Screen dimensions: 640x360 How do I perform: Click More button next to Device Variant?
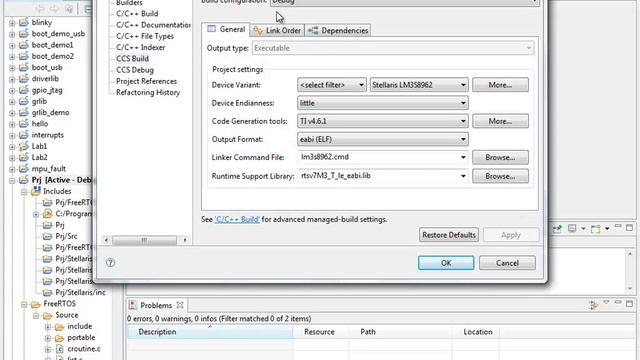pyautogui.click(x=500, y=85)
